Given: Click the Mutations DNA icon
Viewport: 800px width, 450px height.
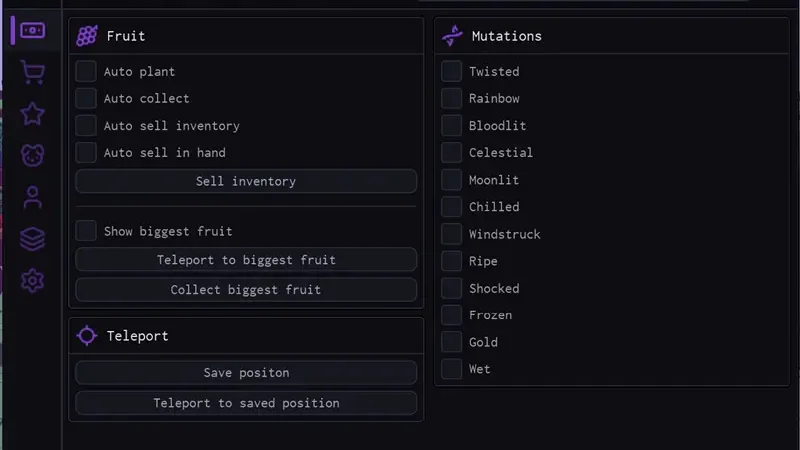Looking at the screenshot, I should click(x=452, y=36).
